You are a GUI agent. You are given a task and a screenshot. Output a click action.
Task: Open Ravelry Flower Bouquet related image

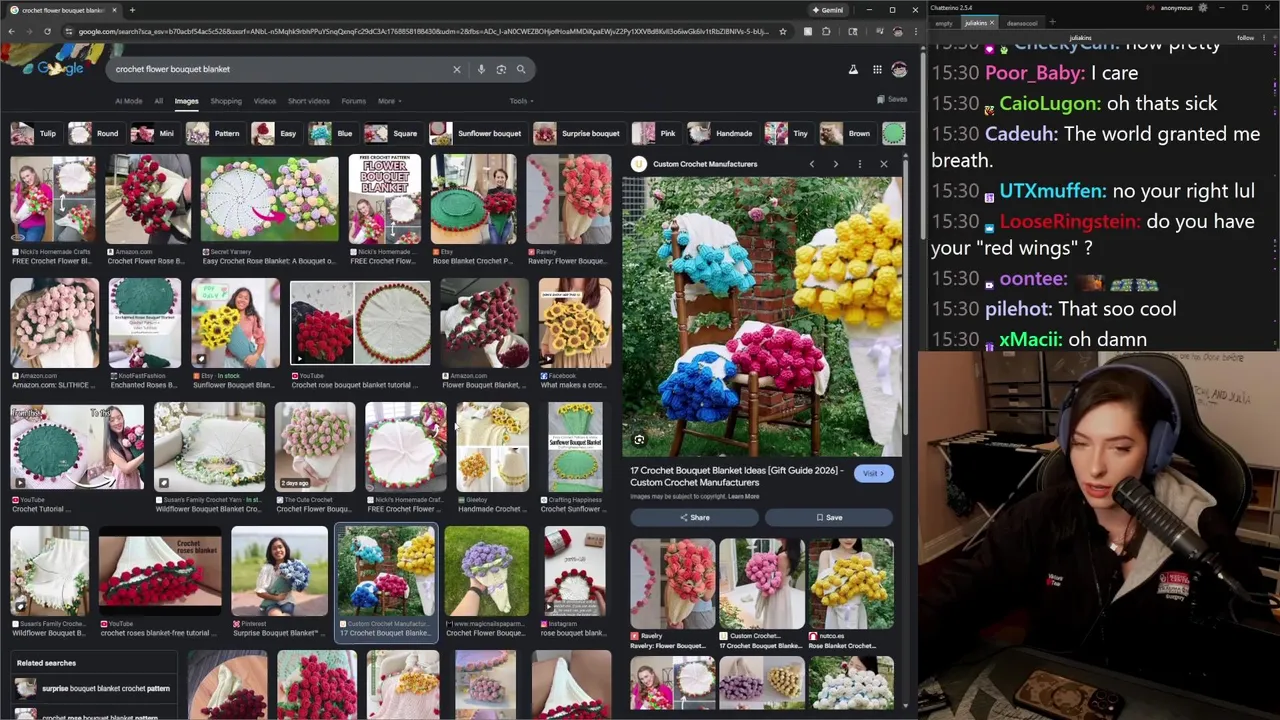coord(672,583)
